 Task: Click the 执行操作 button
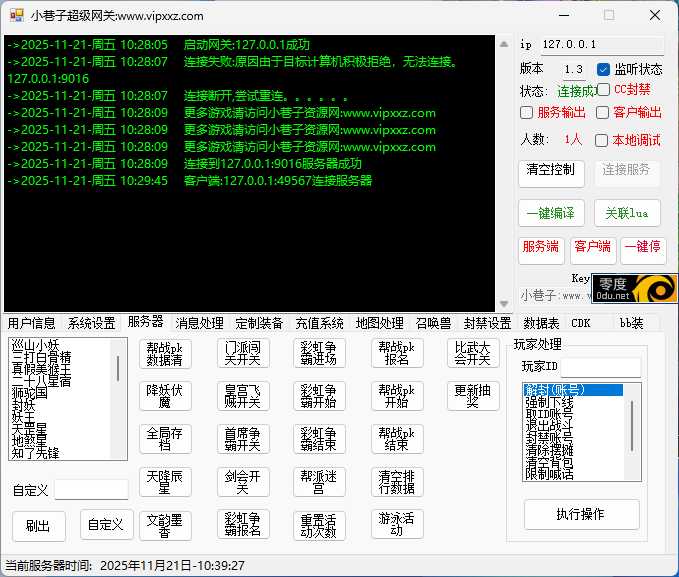(x=581, y=514)
